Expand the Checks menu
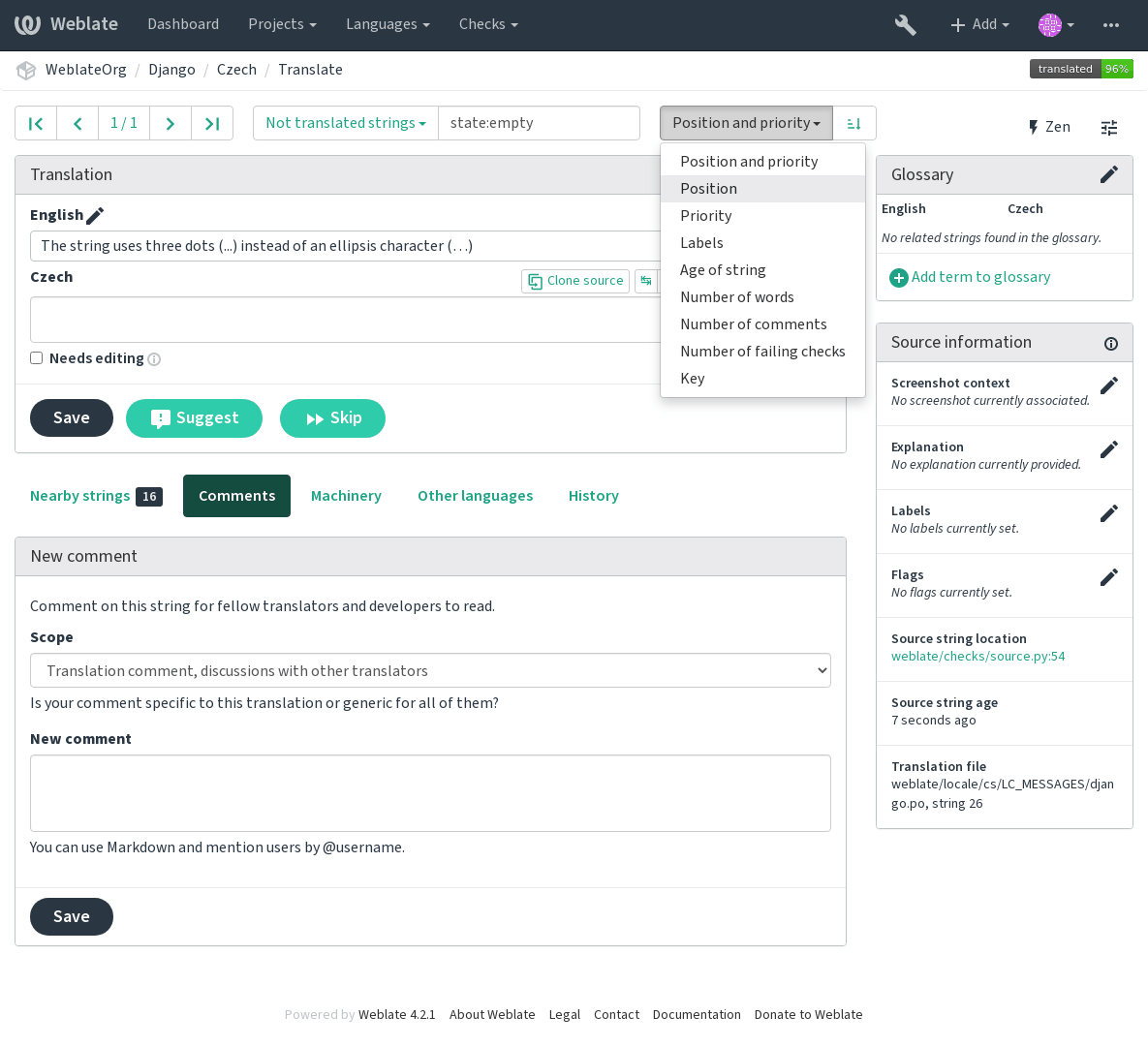 click(488, 24)
